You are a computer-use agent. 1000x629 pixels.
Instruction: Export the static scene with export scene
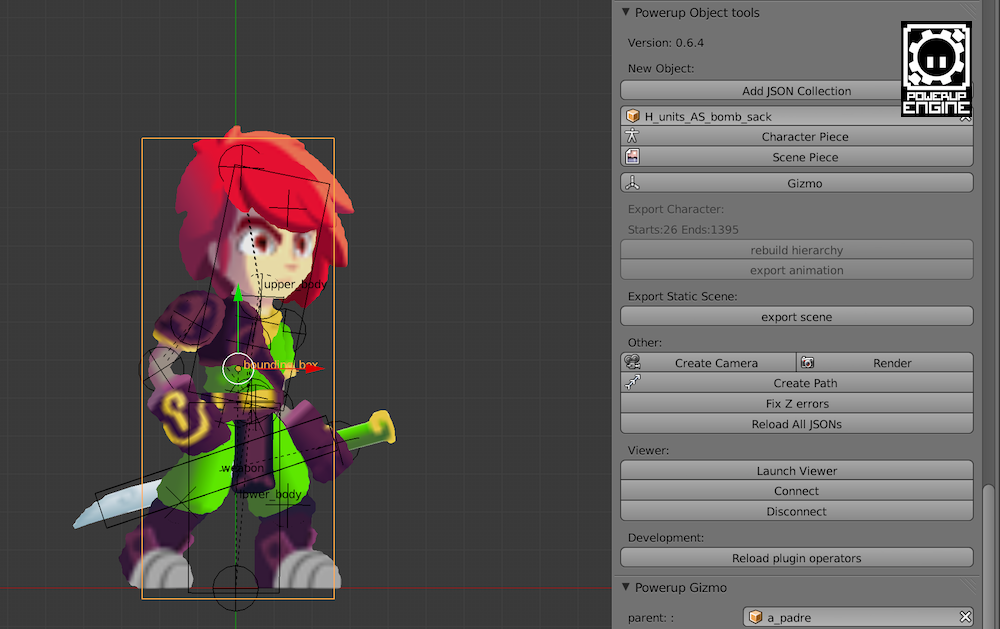pyautogui.click(x=797, y=316)
